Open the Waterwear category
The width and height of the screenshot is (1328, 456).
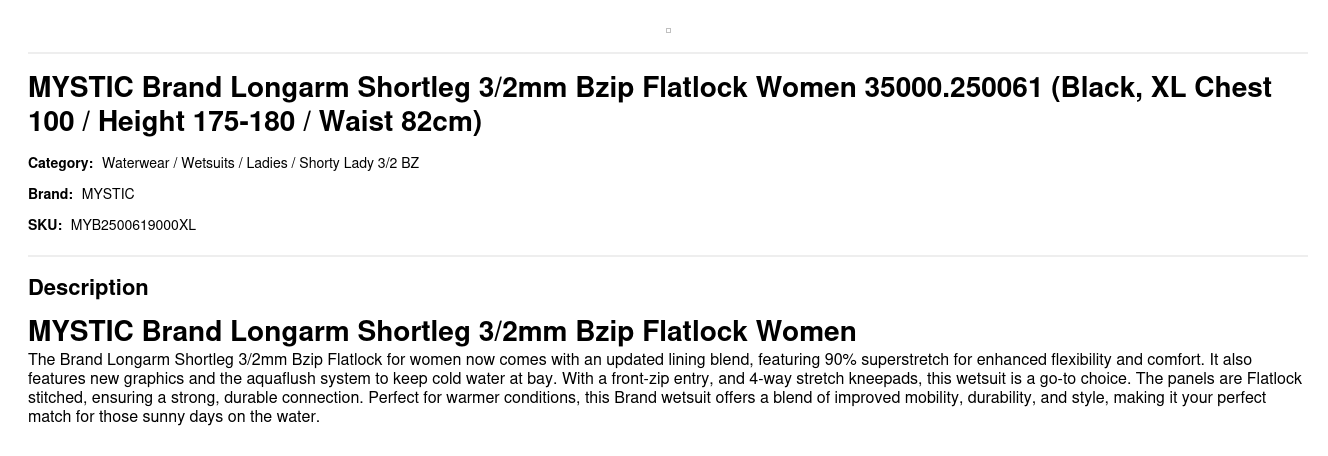tap(135, 163)
